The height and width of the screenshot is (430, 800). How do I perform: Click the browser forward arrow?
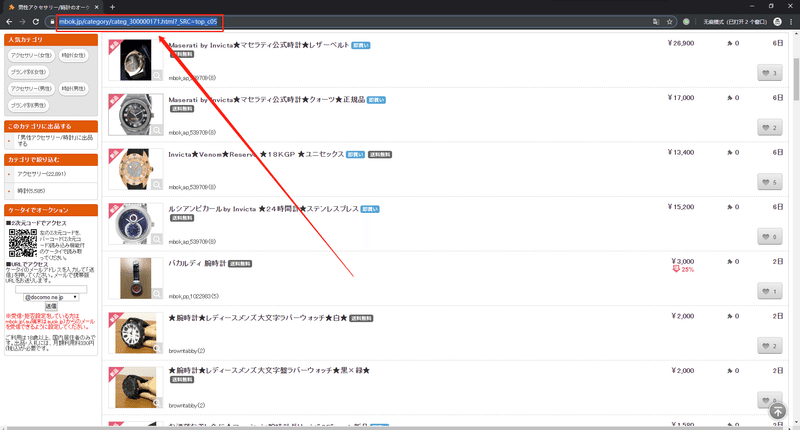(x=22, y=21)
